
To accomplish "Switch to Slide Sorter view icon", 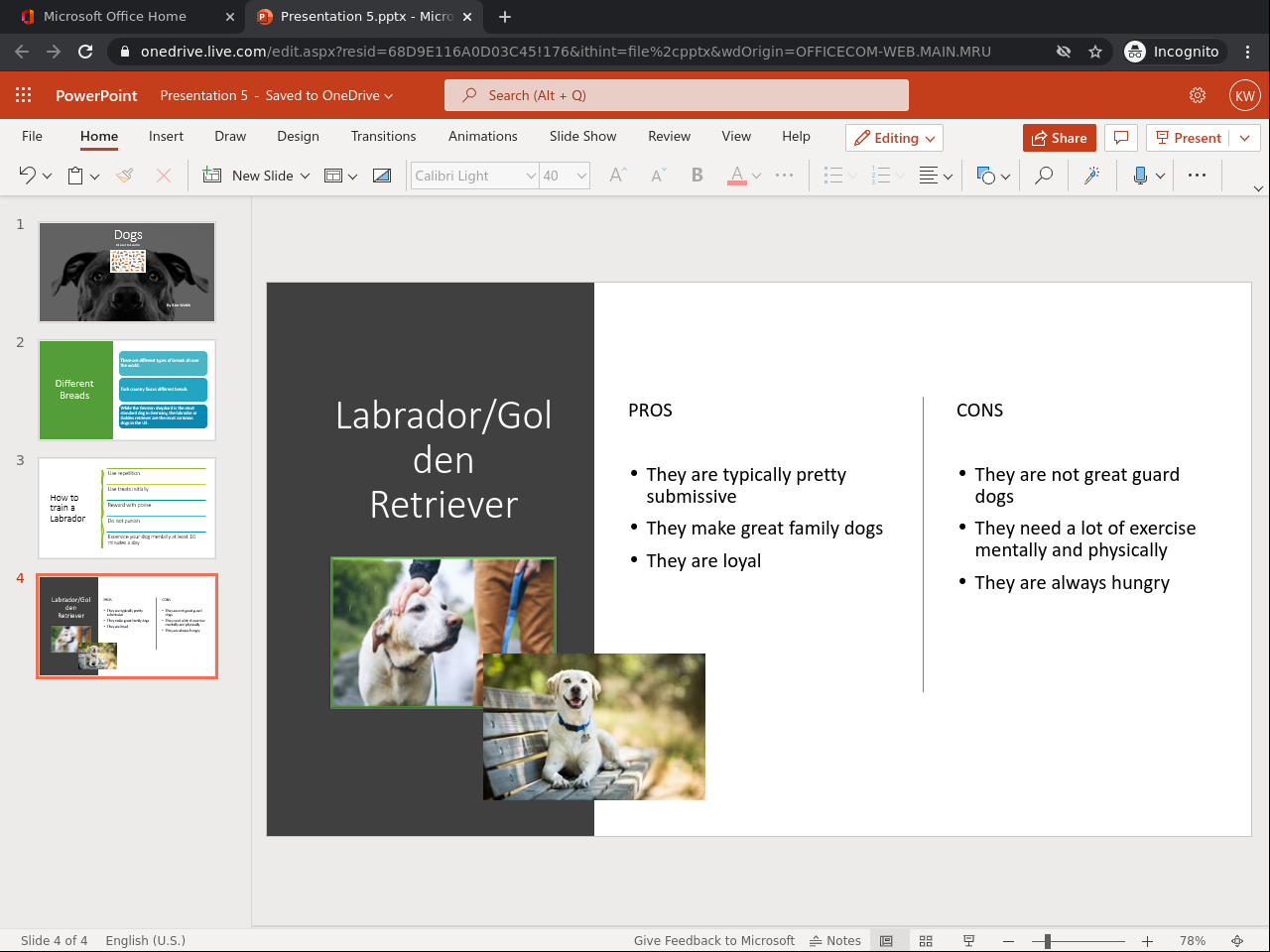I will pos(926,940).
